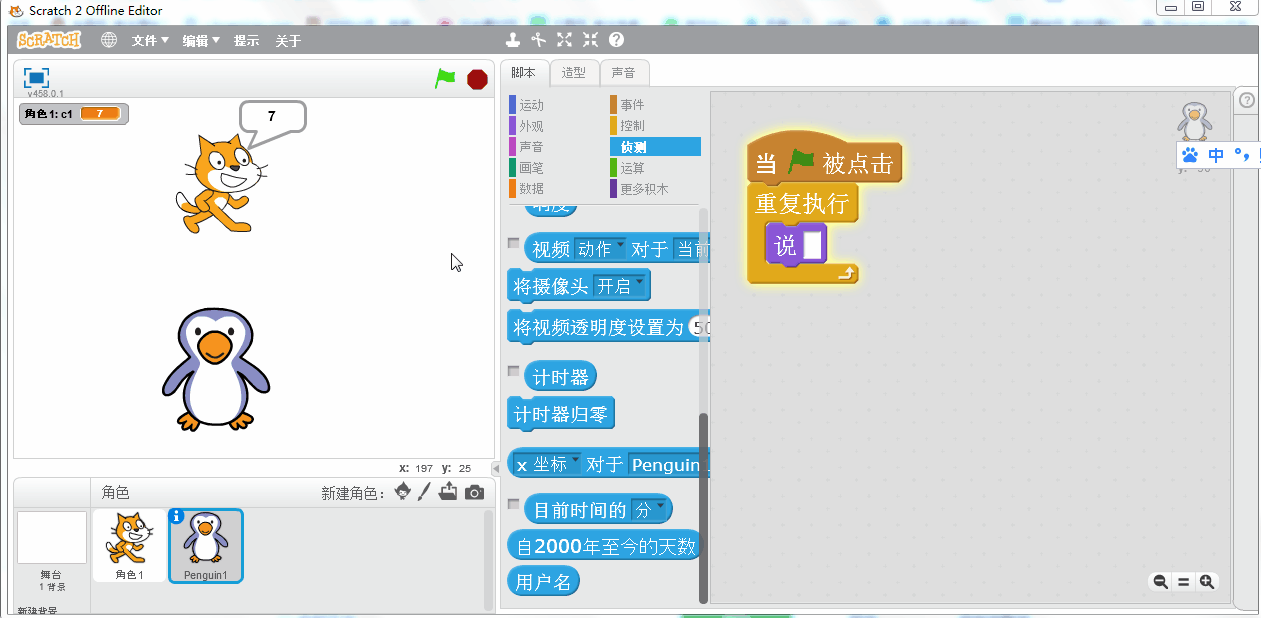Open block help question tool
1261x618 pixels.
[x=616, y=40]
